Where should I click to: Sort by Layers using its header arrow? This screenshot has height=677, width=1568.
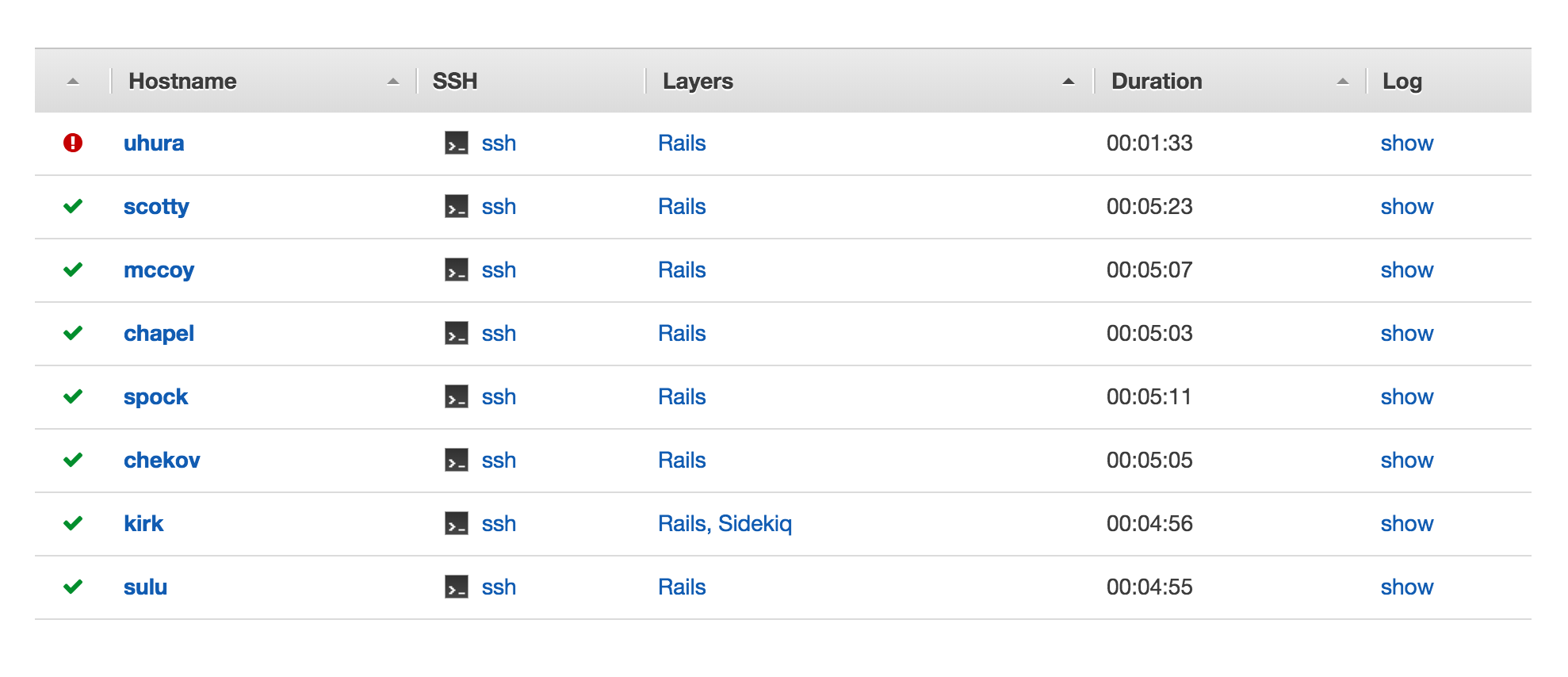click(x=1068, y=80)
